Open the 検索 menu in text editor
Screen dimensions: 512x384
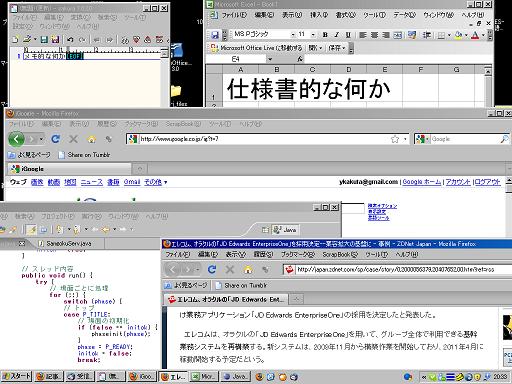tap(107, 17)
